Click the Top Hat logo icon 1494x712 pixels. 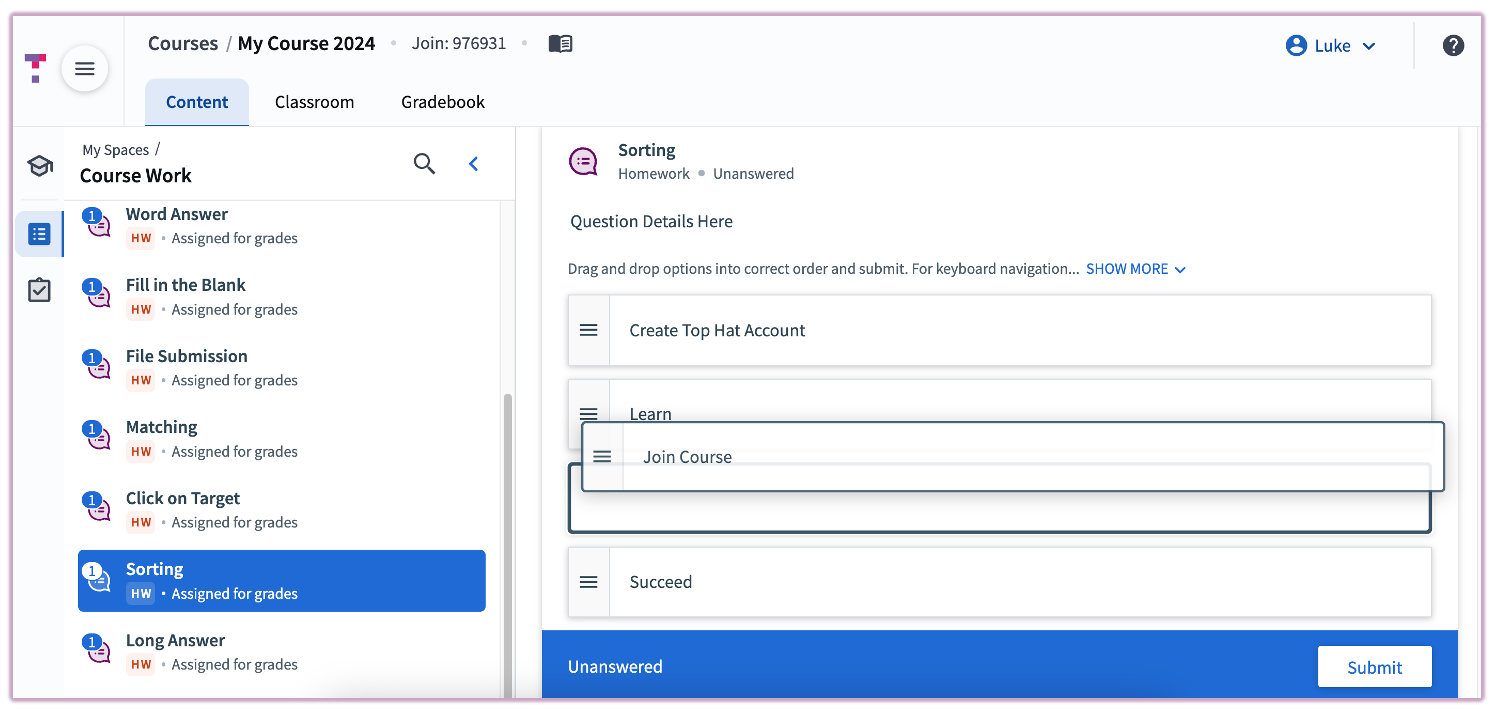tap(35, 68)
